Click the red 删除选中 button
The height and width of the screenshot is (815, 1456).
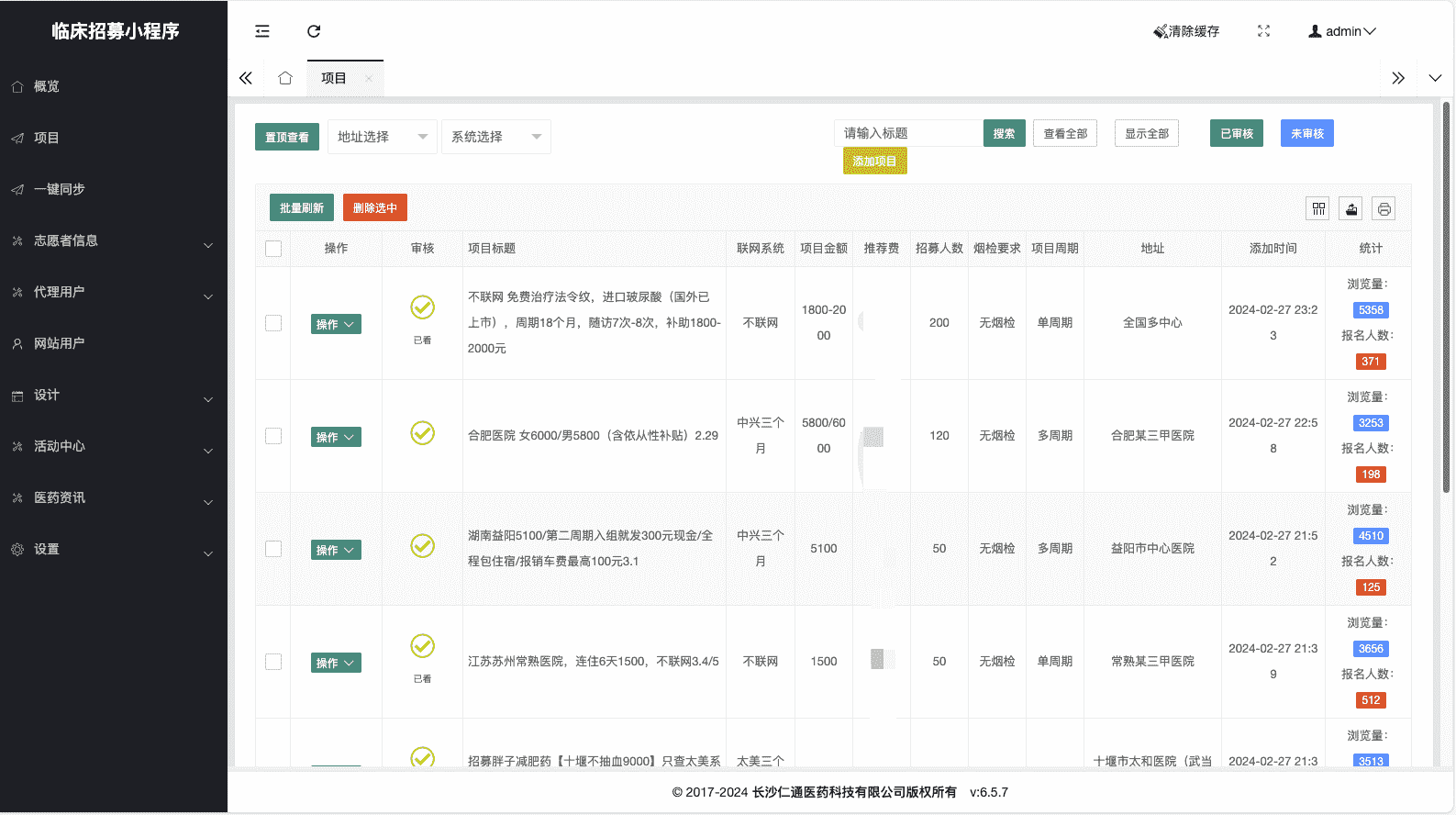coord(374,208)
